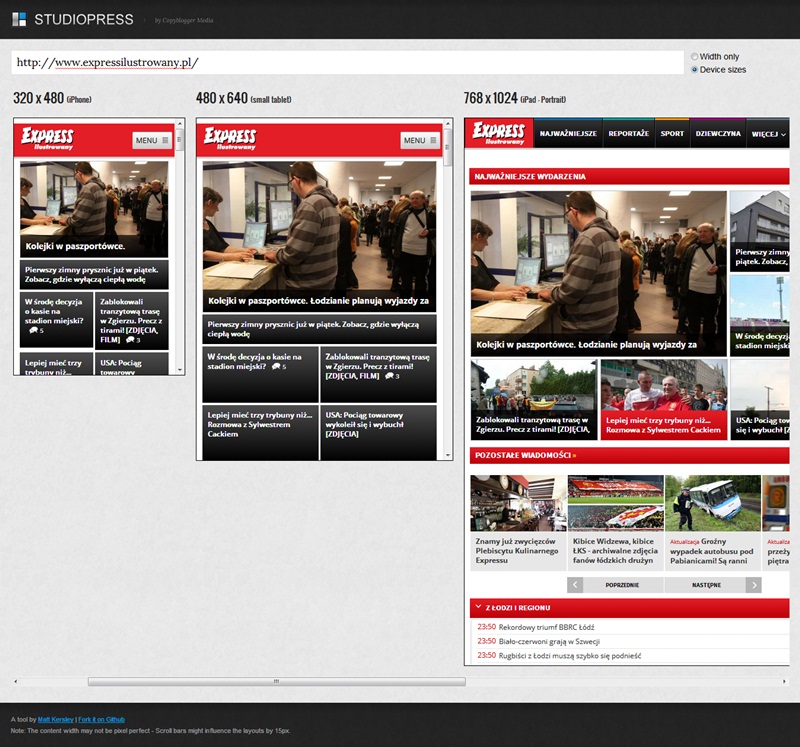Click the bottom horizontal scrollbar thumb

pos(276,682)
